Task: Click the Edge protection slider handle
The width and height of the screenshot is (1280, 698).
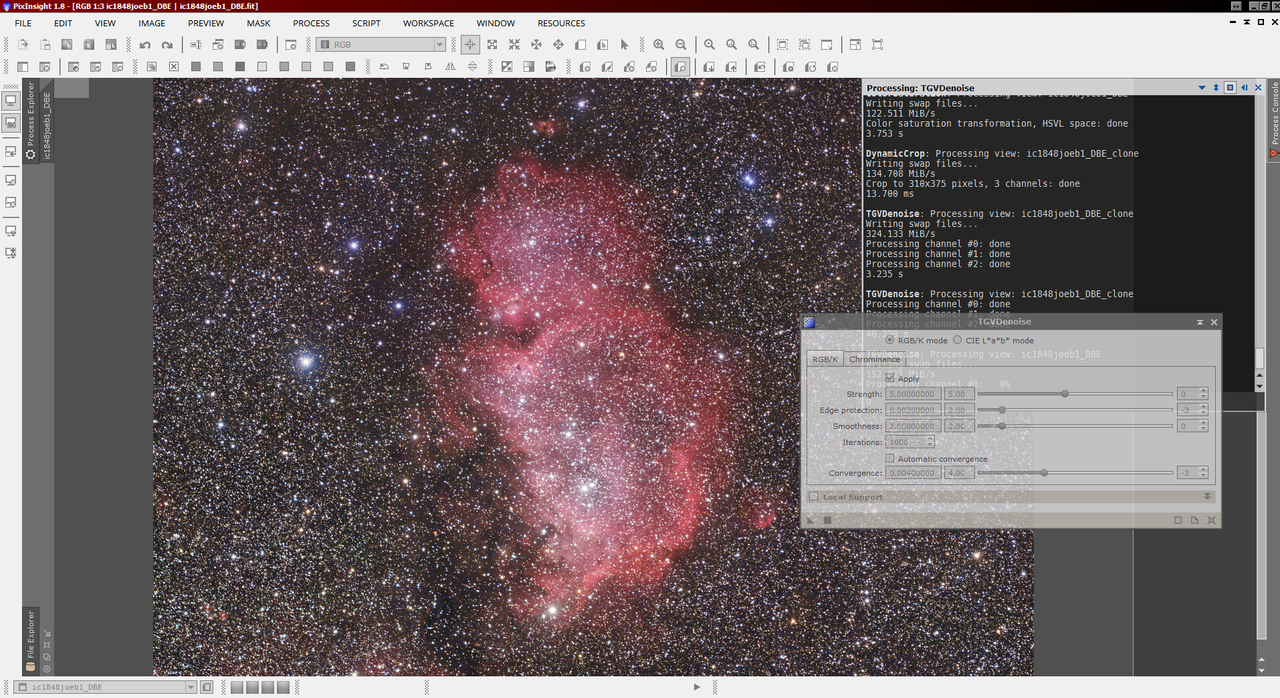Action: coord(1002,410)
